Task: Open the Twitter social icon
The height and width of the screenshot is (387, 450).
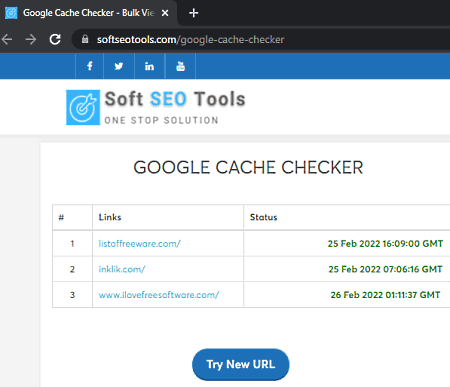Action: 119,66
